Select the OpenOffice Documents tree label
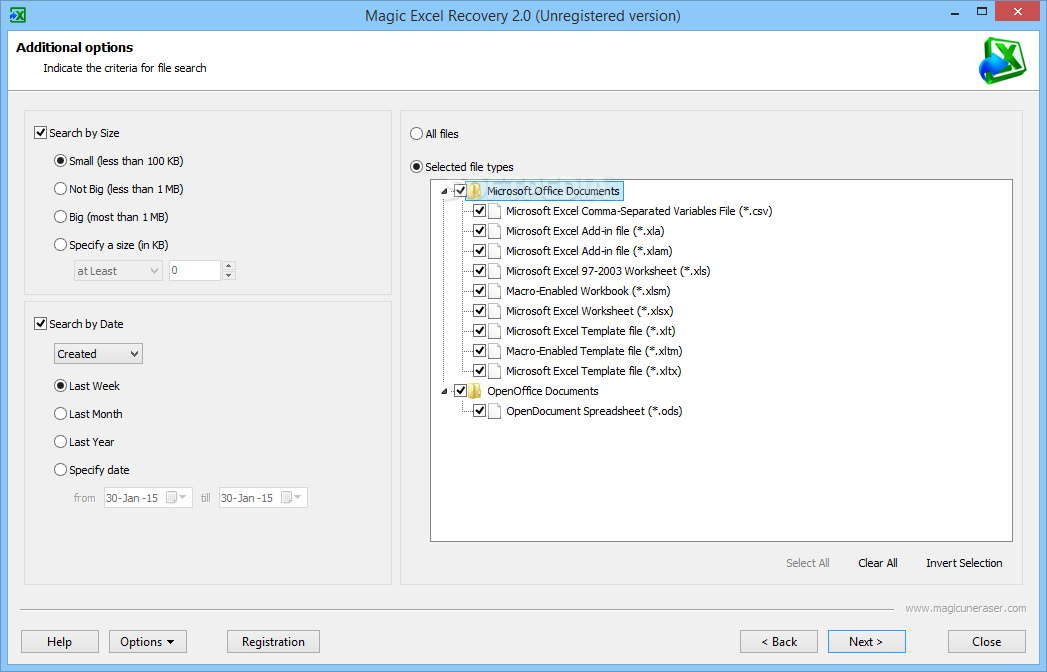The image size is (1047, 672). pyautogui.click(x=542, y=391)
